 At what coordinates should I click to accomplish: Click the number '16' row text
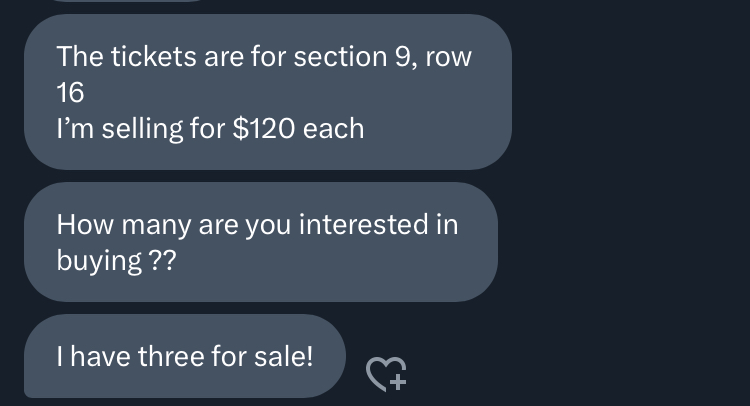click(71, 93)
